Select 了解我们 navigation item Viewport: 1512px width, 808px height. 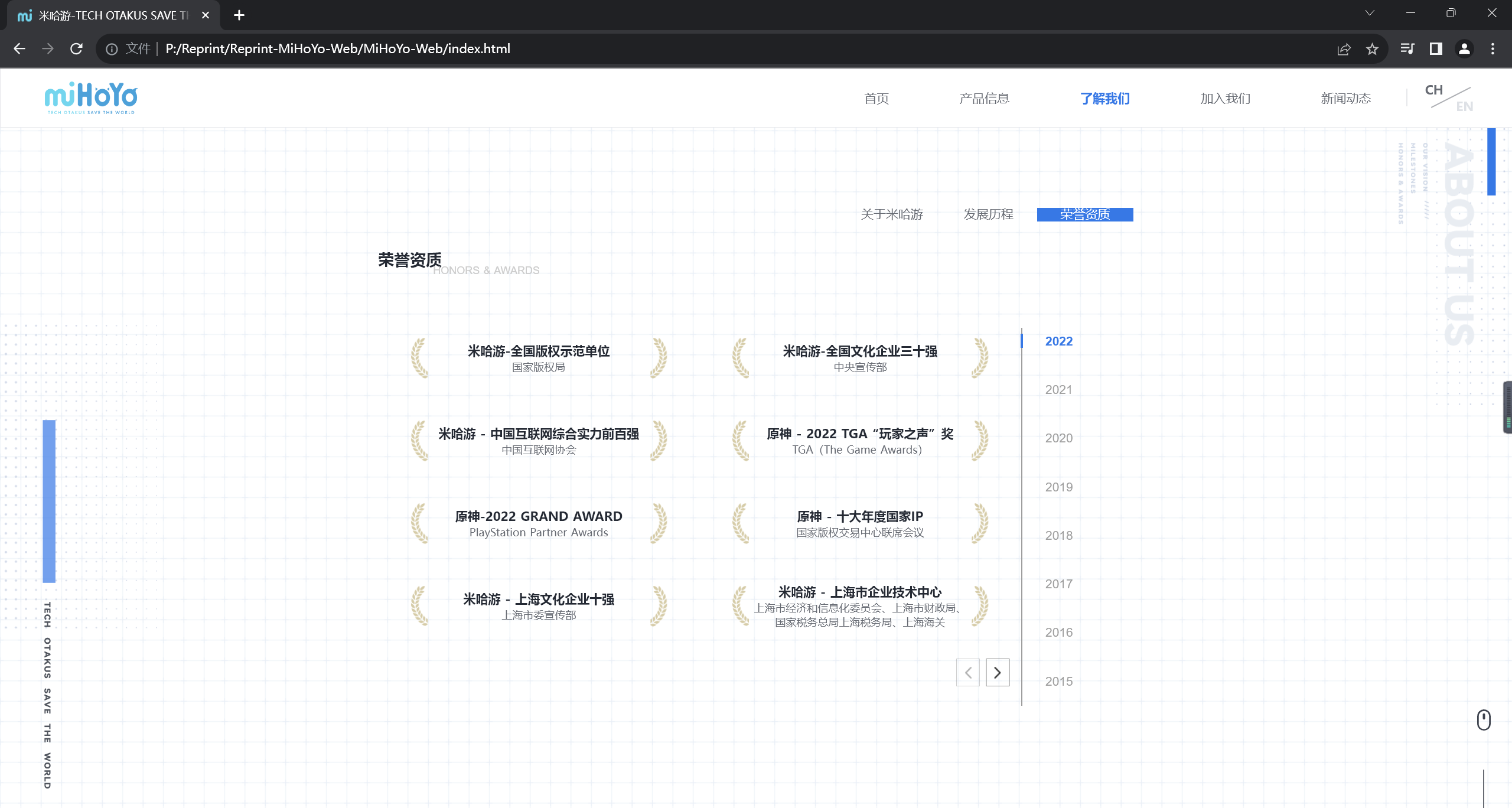(x=1105, y=99)
